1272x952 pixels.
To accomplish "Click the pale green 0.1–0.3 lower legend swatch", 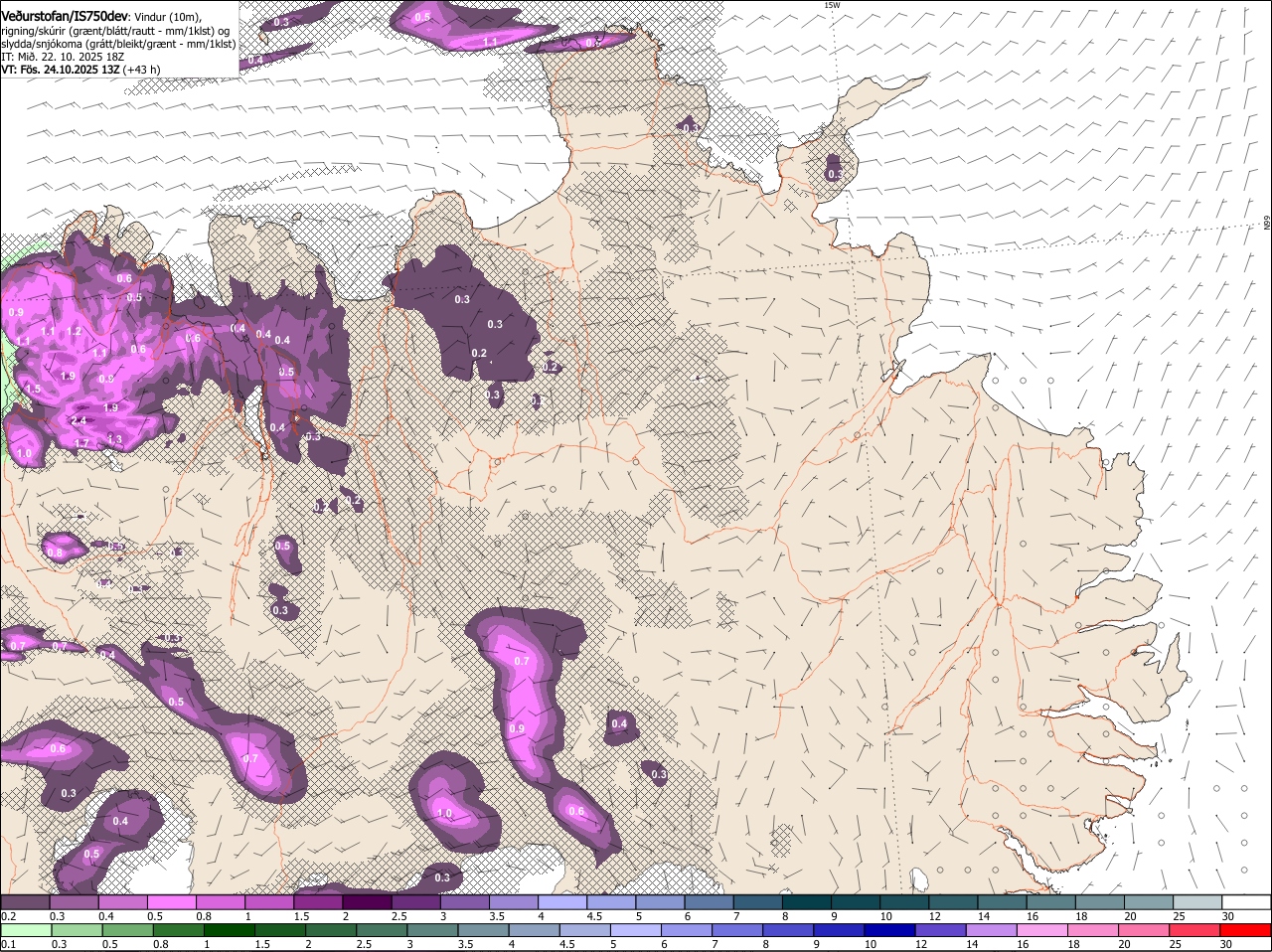I will (26, 930).
